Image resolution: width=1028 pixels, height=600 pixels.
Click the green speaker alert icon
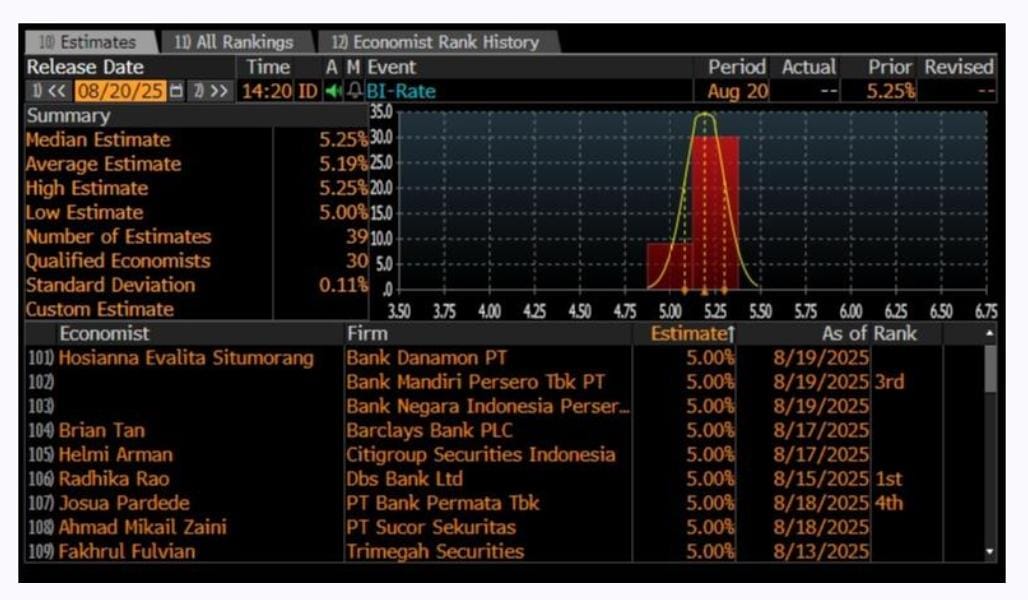(x=333, y=92)
